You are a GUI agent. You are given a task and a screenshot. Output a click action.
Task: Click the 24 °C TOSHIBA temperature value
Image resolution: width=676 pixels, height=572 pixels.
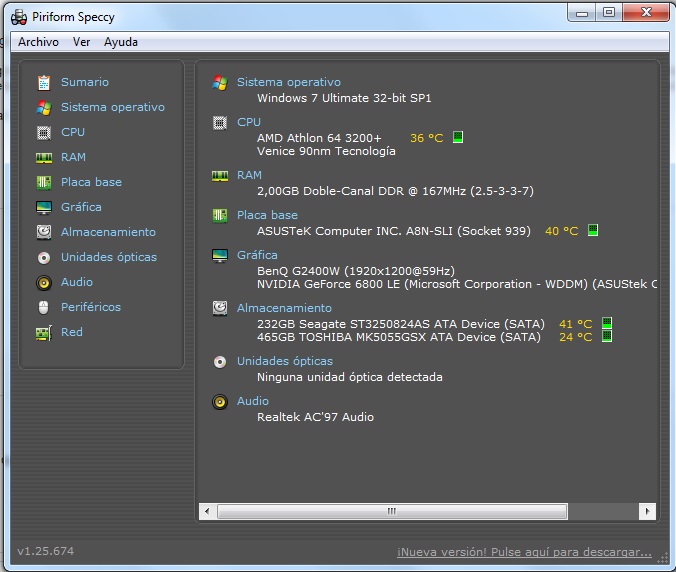click(576, 337)
